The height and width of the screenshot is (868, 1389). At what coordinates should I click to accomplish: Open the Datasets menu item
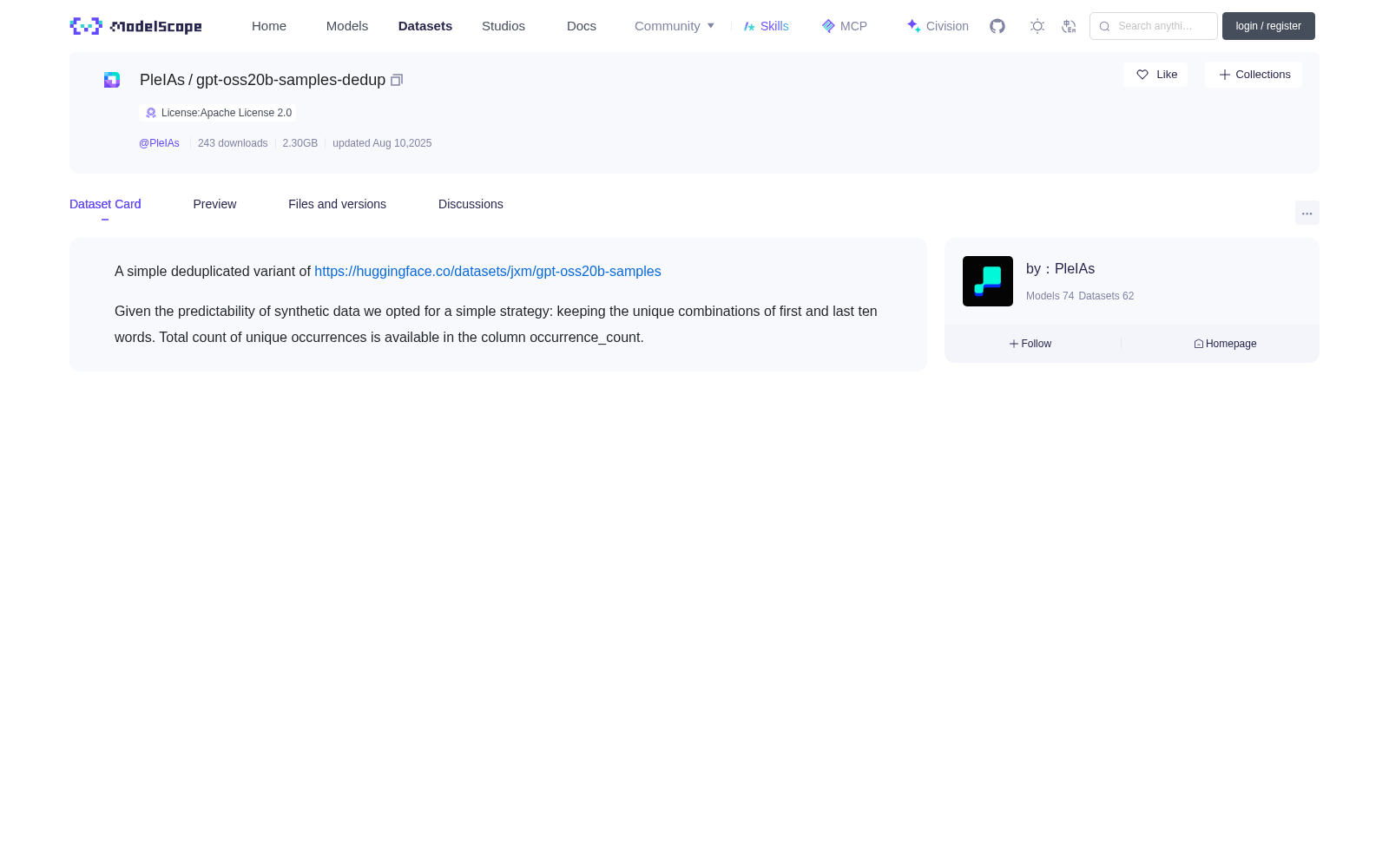[425, 26]
